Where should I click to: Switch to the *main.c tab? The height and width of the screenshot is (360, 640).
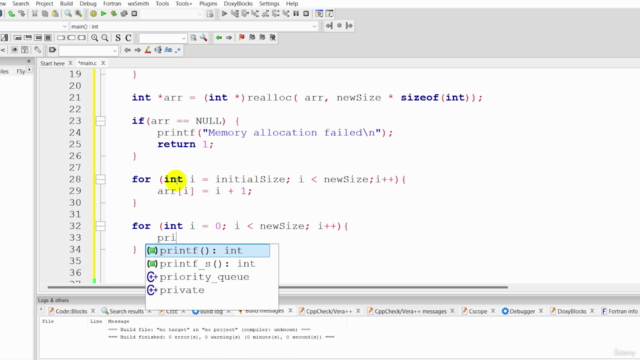point(87,63)
